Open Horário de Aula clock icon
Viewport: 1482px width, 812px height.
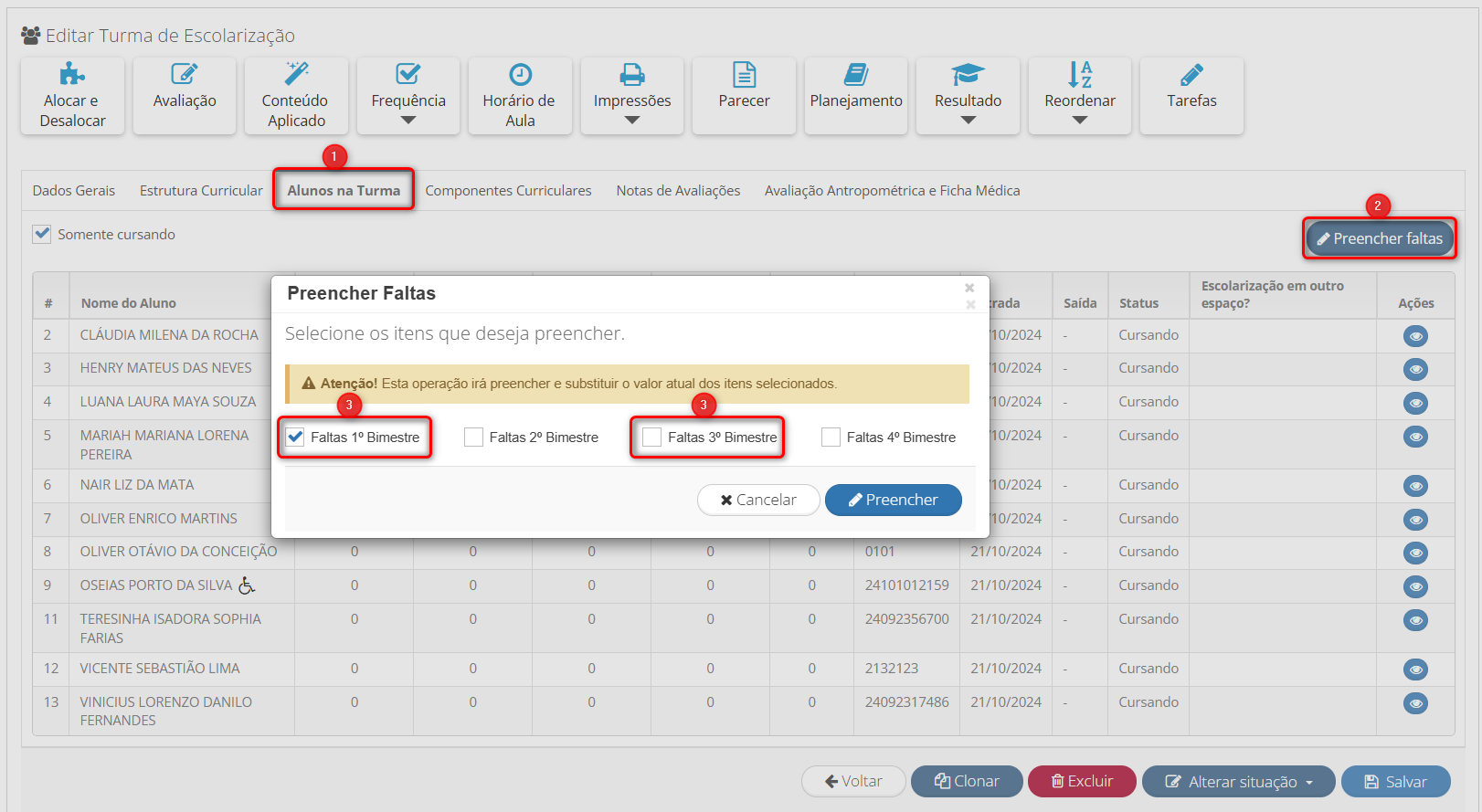520,74
